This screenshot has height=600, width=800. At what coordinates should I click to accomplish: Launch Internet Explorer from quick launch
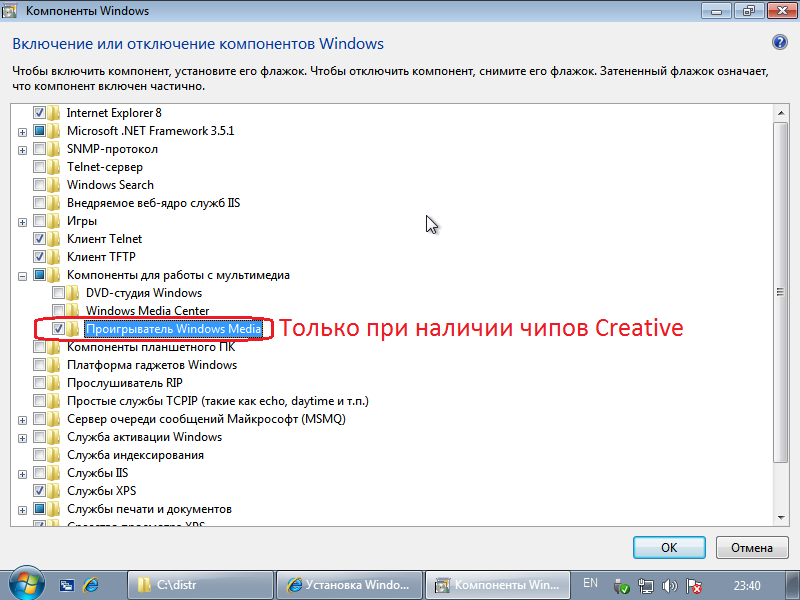(91, 584)
